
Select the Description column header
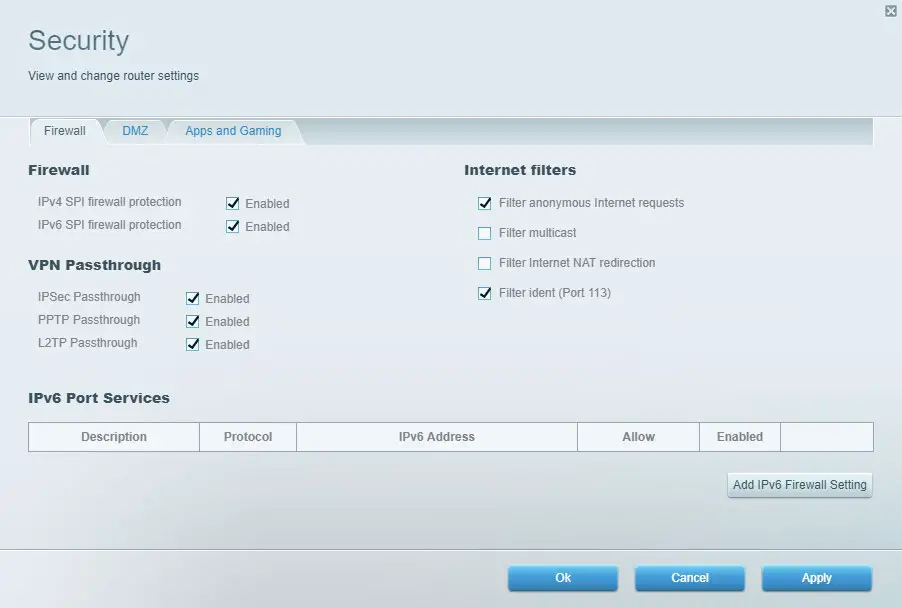[x=113, y=436]
